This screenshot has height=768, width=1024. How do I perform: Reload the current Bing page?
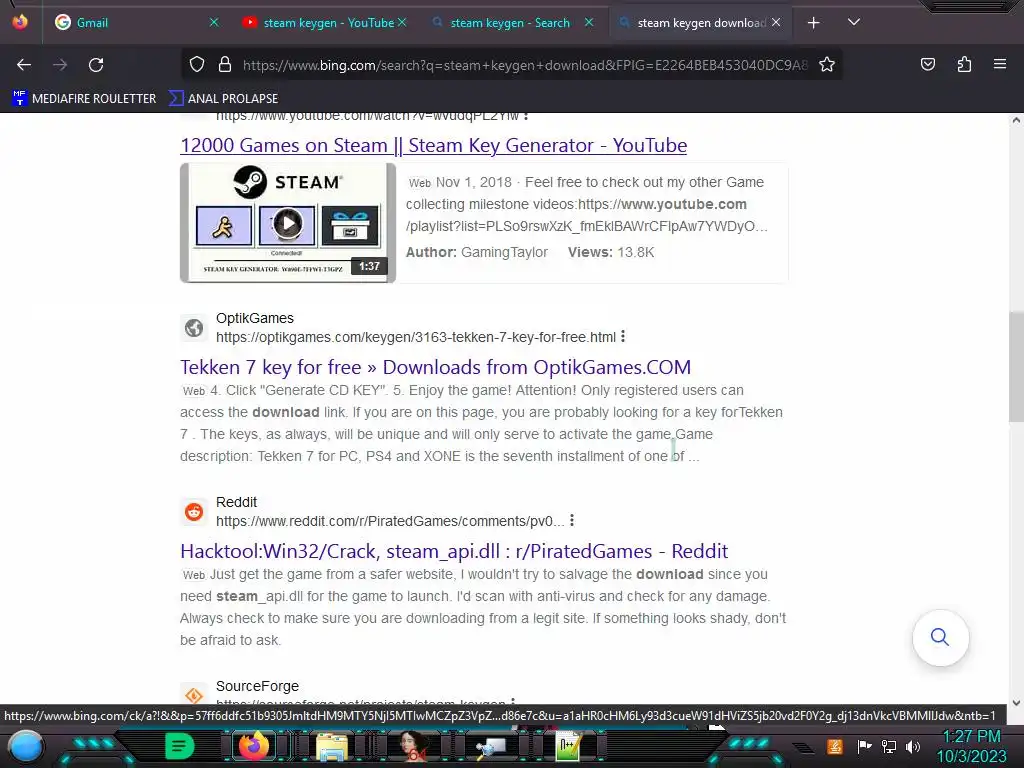click(x=96, y=65)
